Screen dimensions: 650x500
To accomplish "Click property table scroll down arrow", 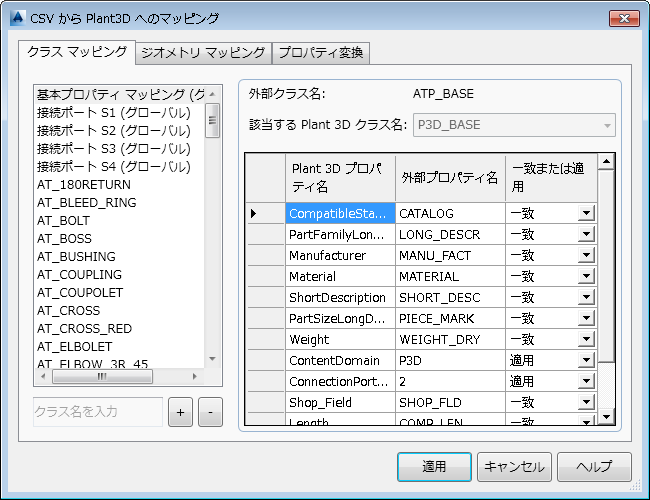I will [606, 417].
